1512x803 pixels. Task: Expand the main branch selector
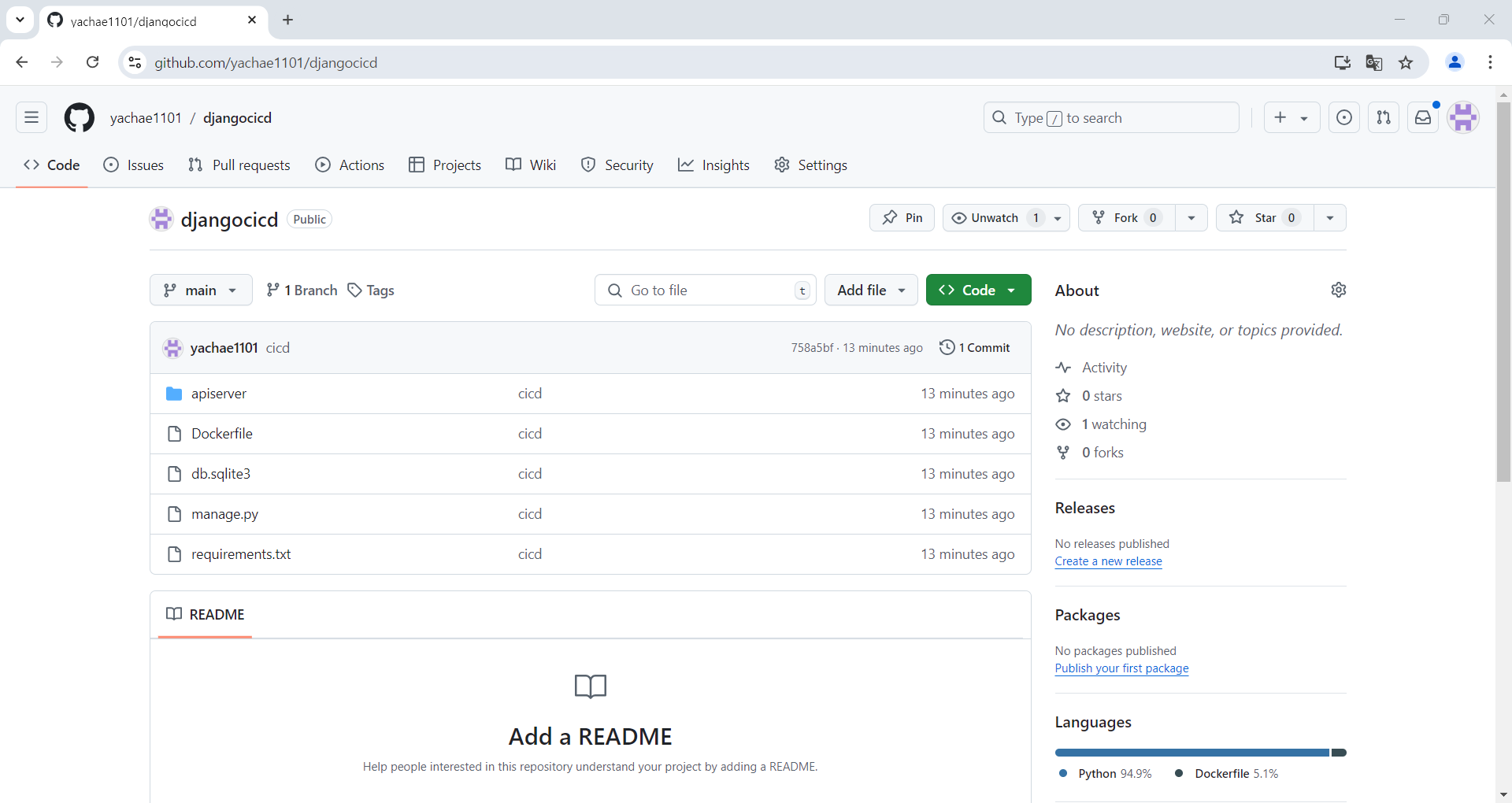tap(201, 290)
